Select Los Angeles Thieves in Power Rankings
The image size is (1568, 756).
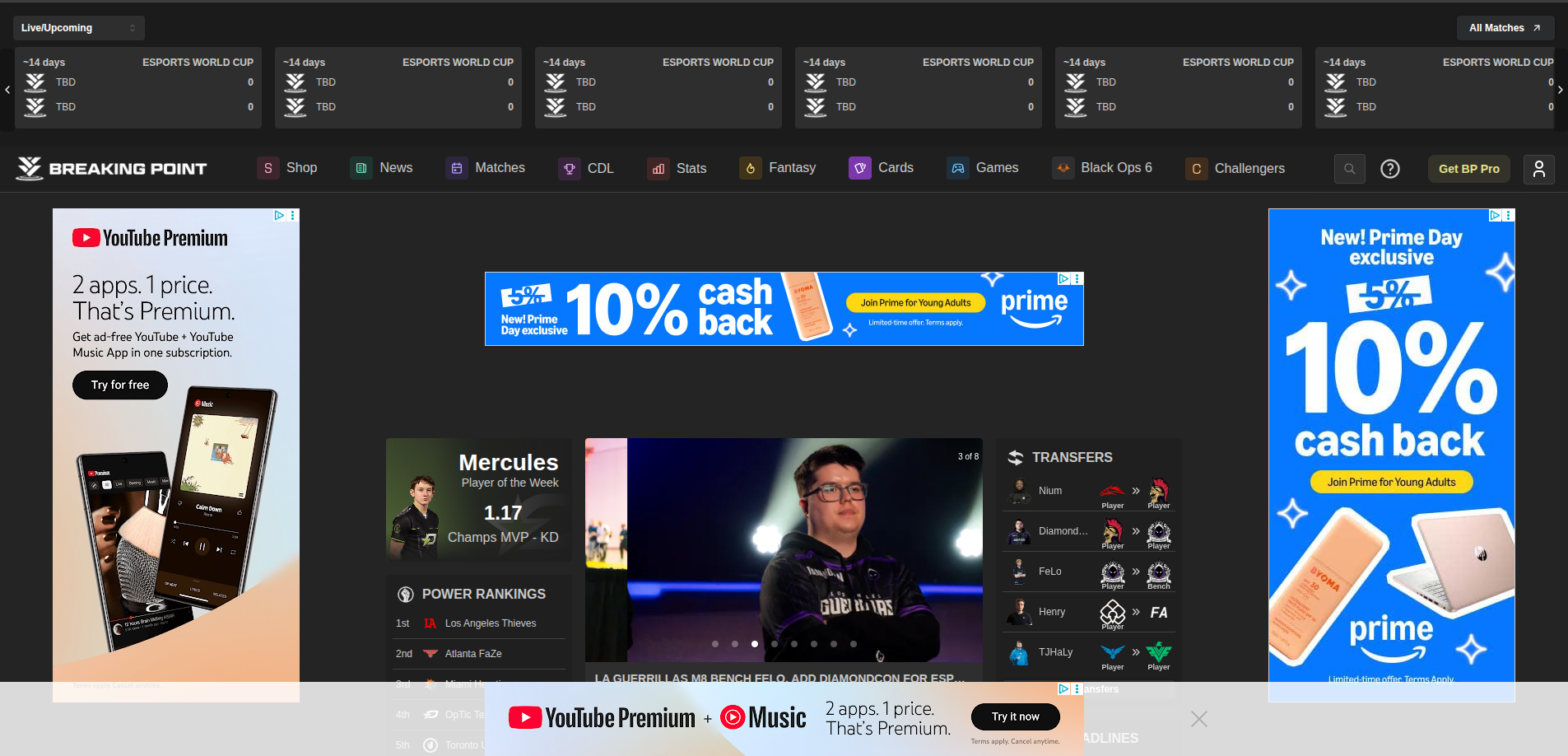(x=490, y=623)
